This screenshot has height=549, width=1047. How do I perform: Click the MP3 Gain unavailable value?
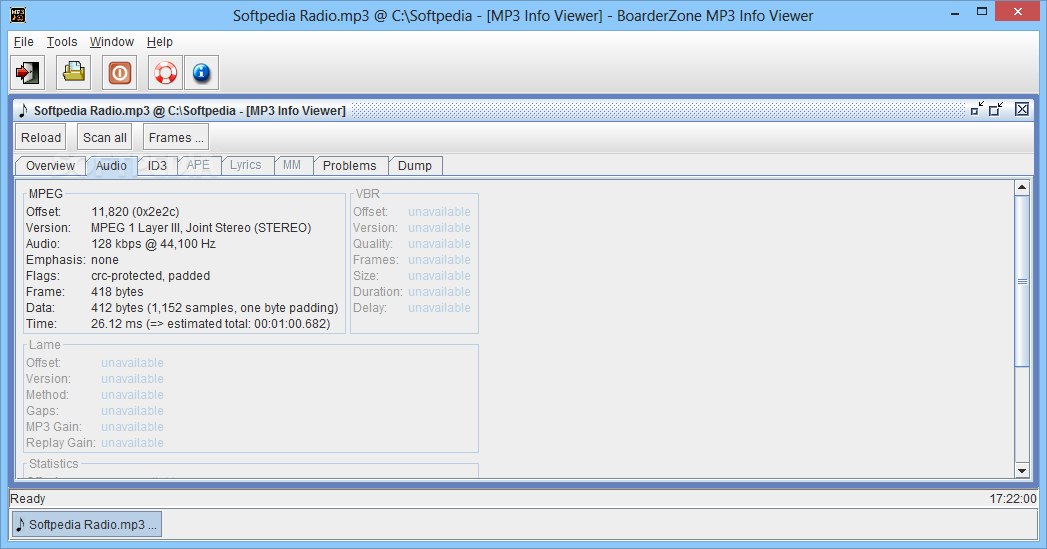(132, 427)
